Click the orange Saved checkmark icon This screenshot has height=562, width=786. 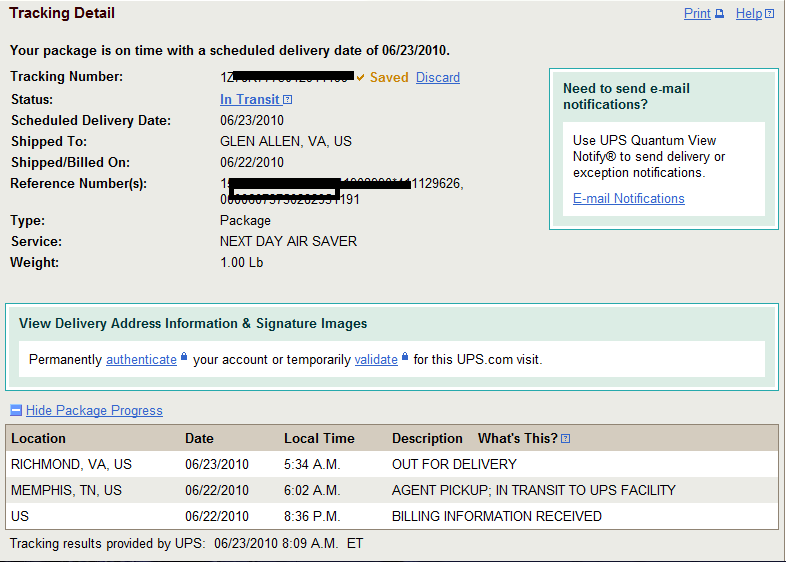pyautogui.click(x=360, y=77)
